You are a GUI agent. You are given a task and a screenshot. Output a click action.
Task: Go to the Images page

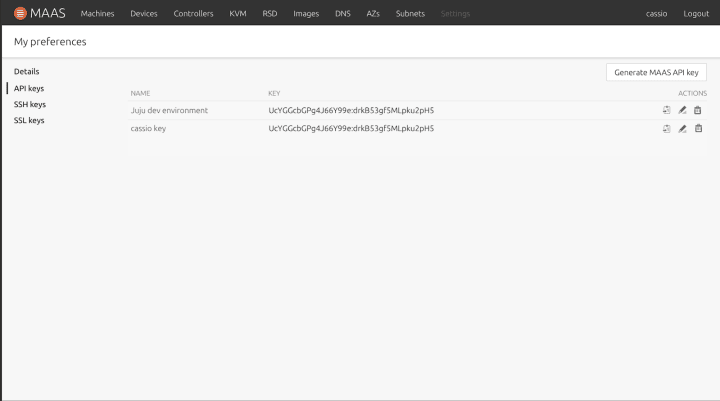[306, 14]
